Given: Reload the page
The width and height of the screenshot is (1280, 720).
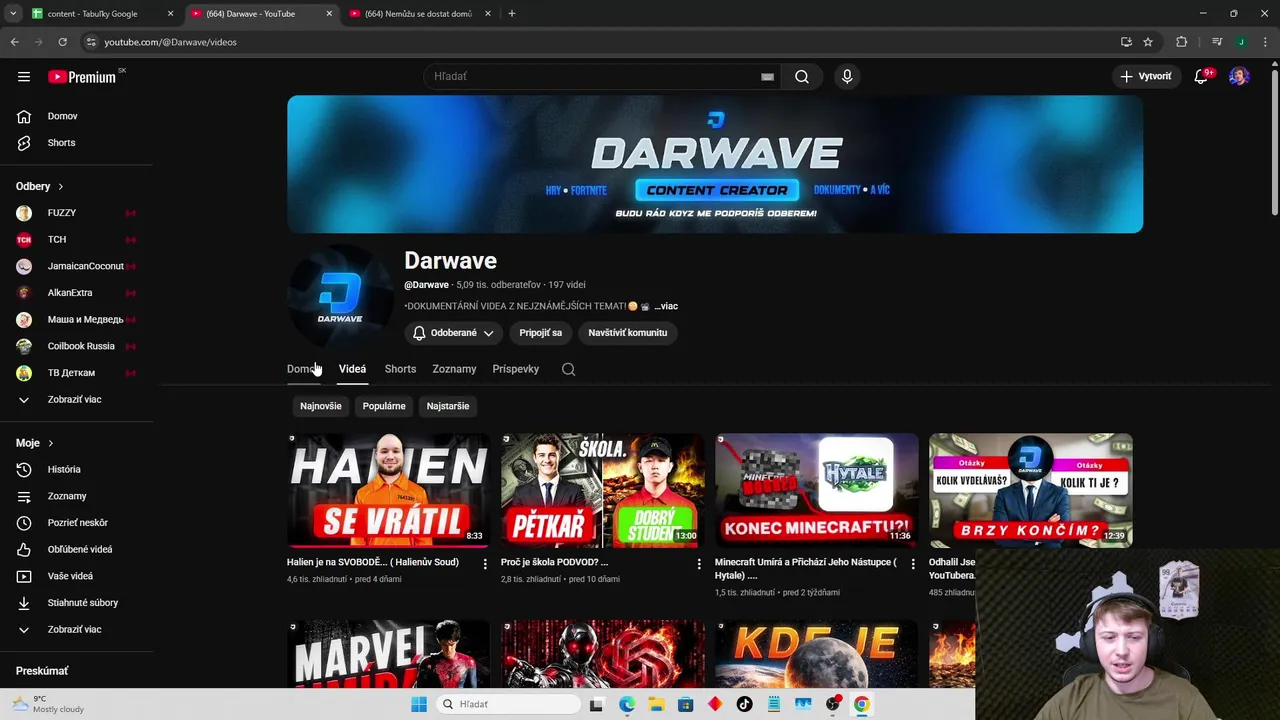Looking at the screenshot, I should 62,42.
